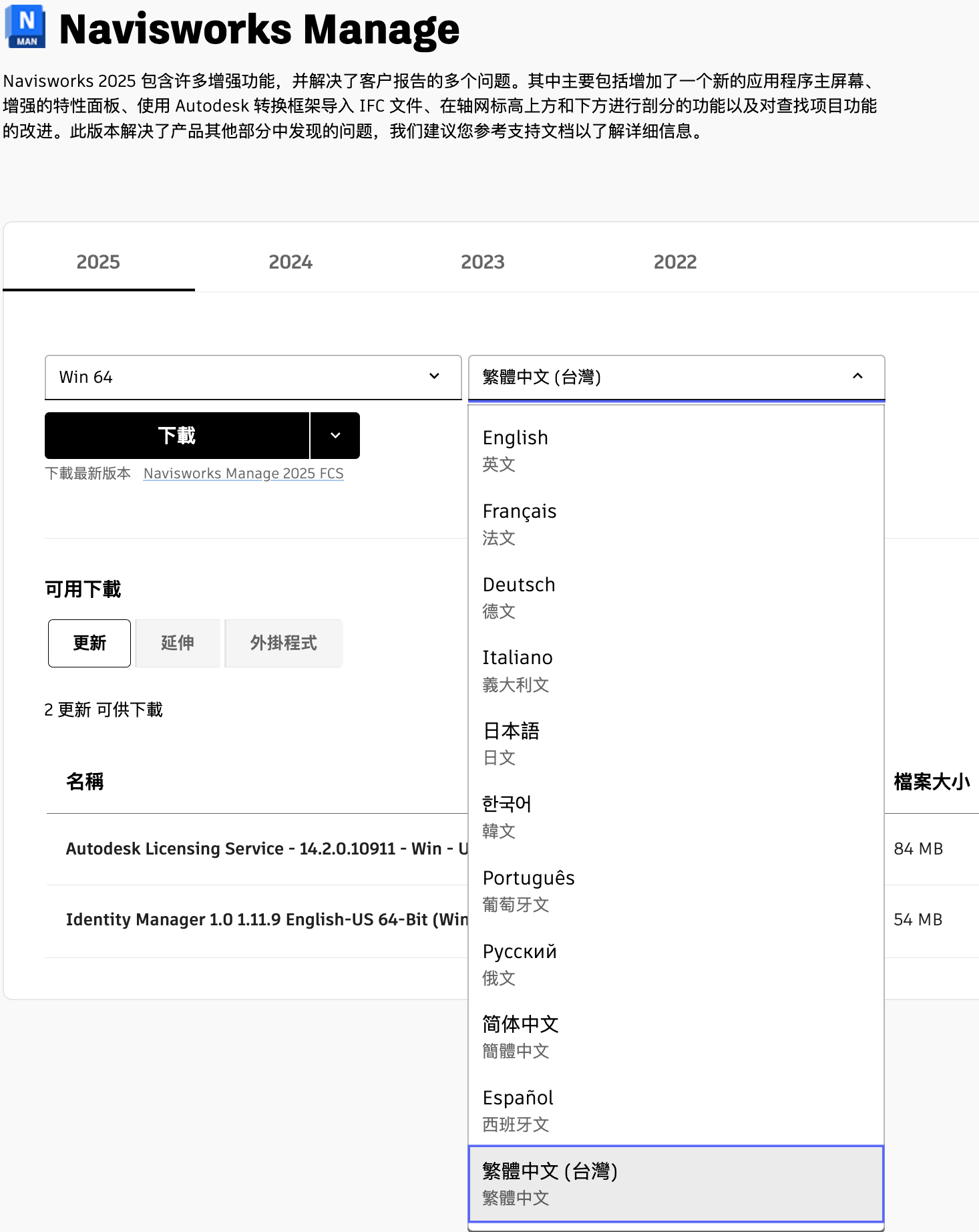Screen dimensions: 979x1232
Task: Collapse the language dropdown via its chevron
Action: click(857, 377)
